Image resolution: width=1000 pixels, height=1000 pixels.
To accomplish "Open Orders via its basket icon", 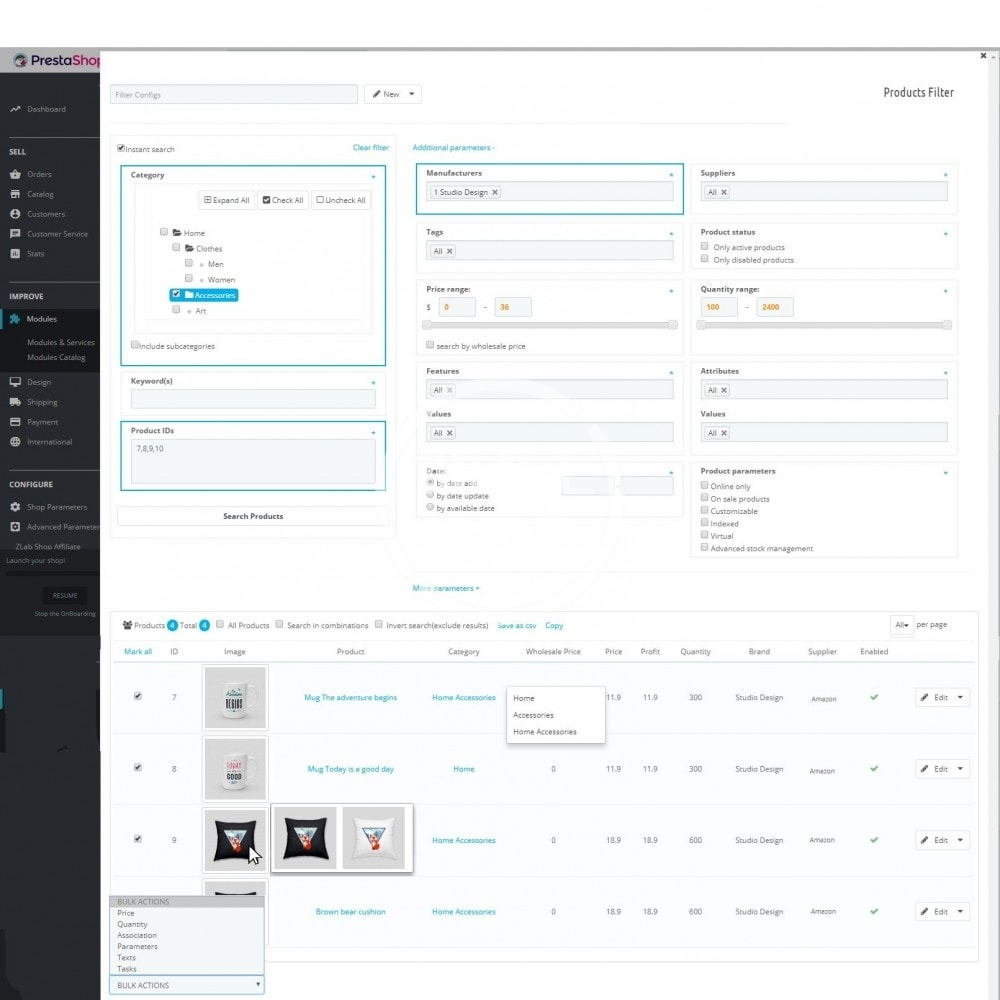I will click(x=15, y=174).
